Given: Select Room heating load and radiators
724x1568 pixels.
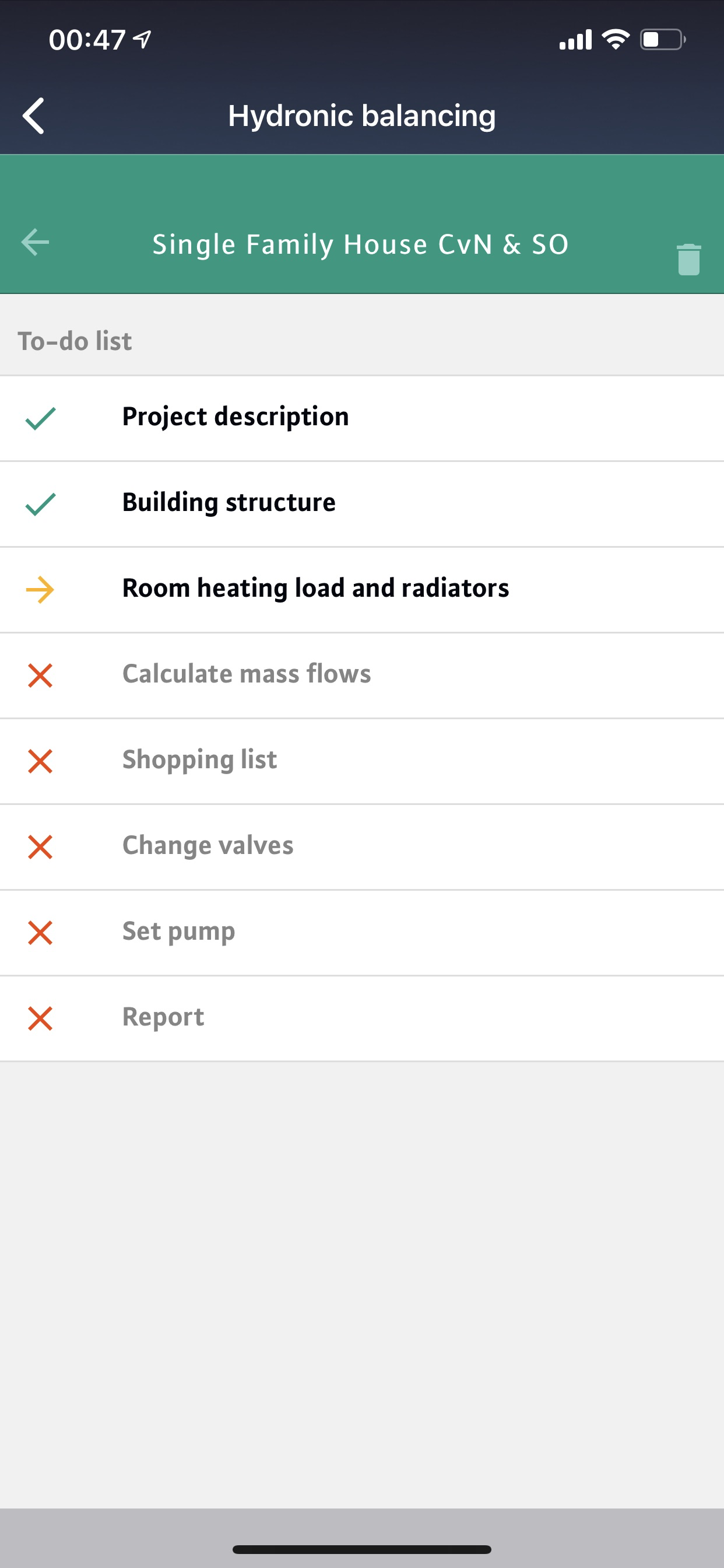Looking at the screenshot, I should pos(315,589).
